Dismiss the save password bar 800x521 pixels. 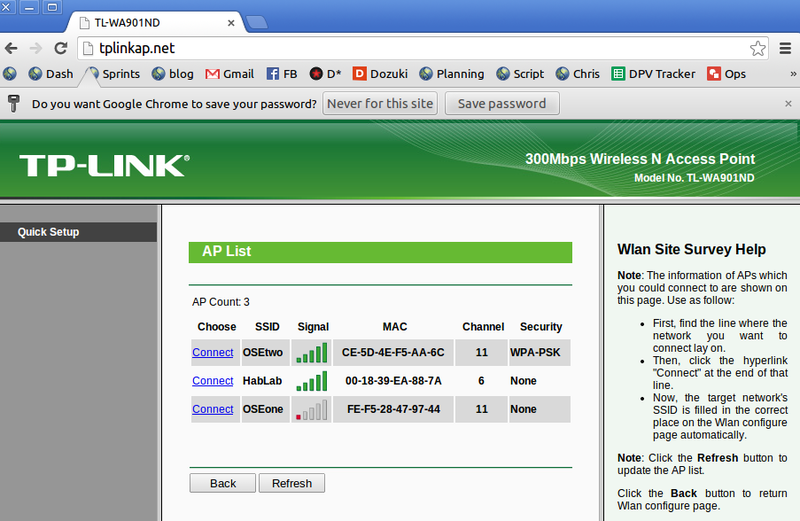click(788, 104)
